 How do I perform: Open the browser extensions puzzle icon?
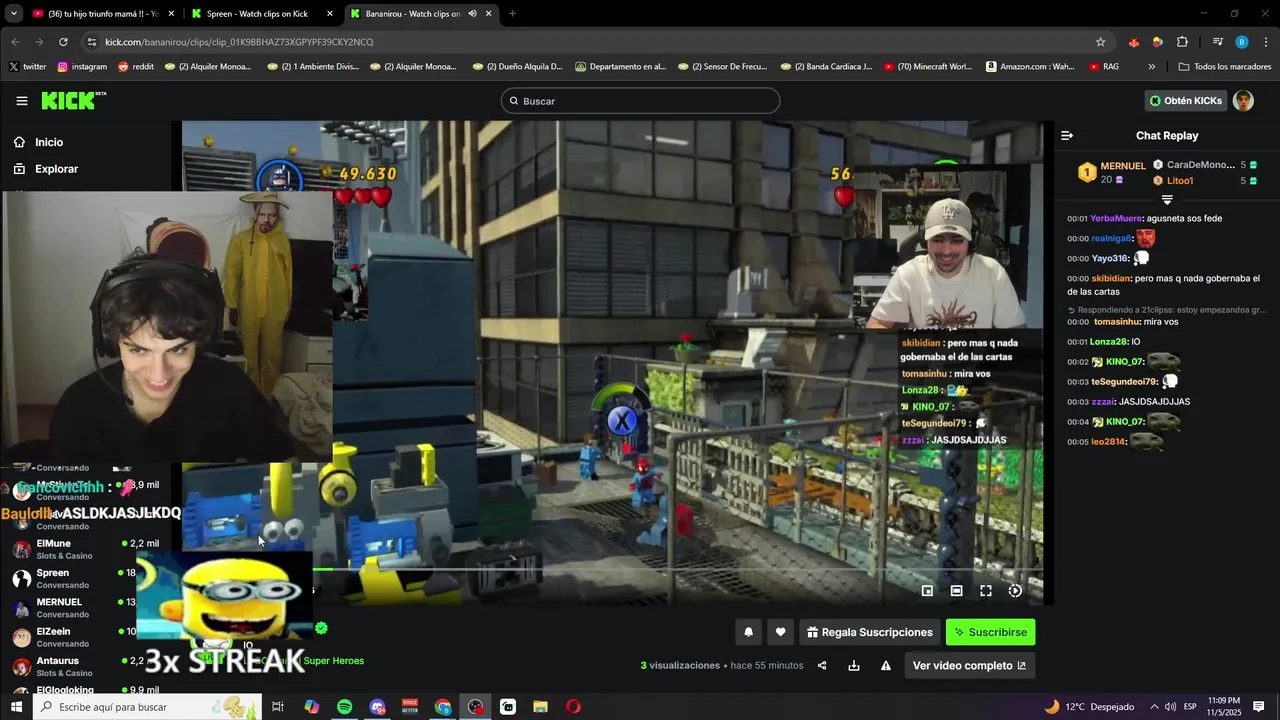click(1182, 42)
